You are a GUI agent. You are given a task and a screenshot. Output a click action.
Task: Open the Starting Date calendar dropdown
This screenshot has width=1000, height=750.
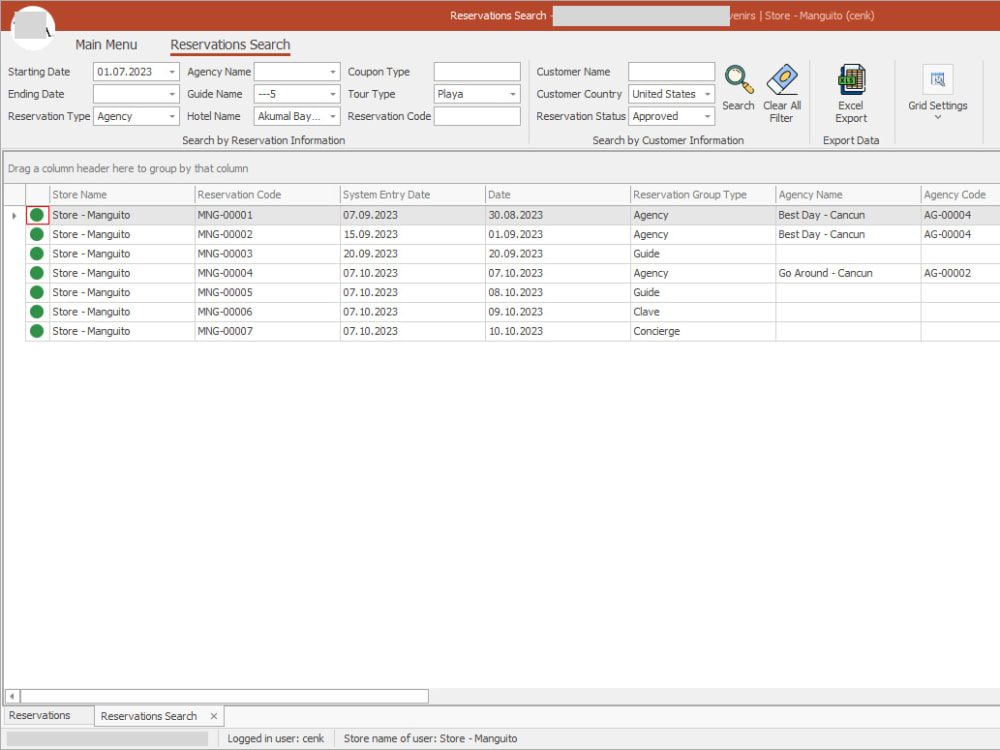pyautogui.click(x=171, y=71)
